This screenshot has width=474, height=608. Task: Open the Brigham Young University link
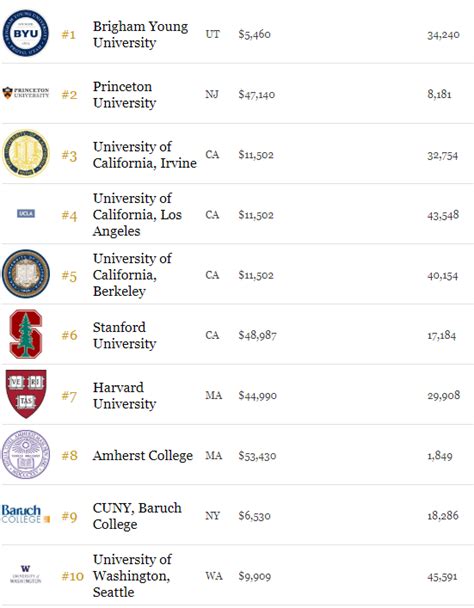[x=140, y=34]
